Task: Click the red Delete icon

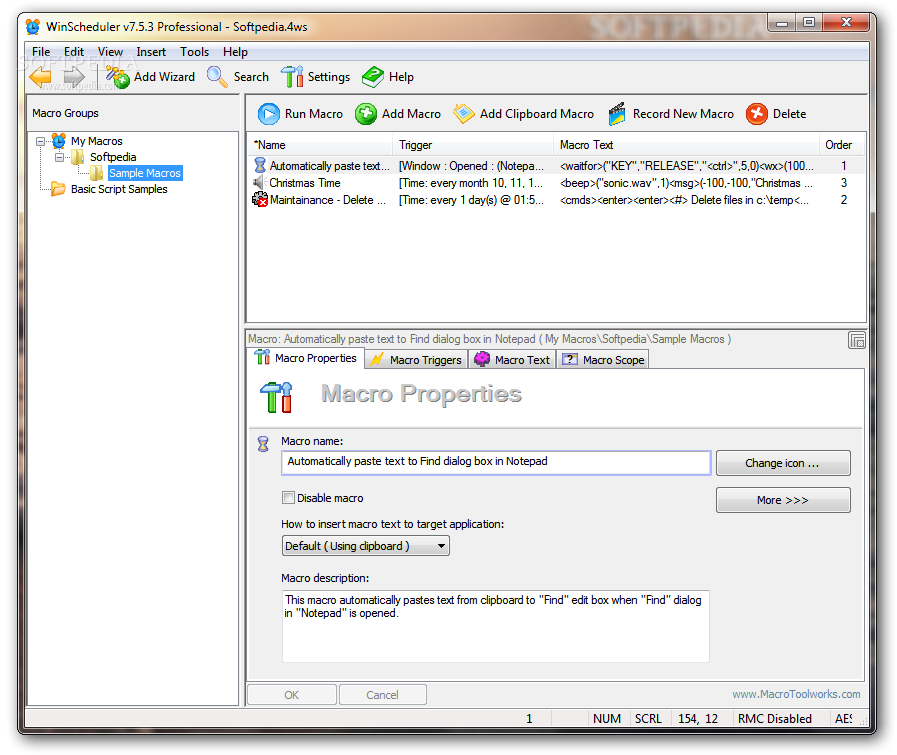Action: tap(756, 114)
